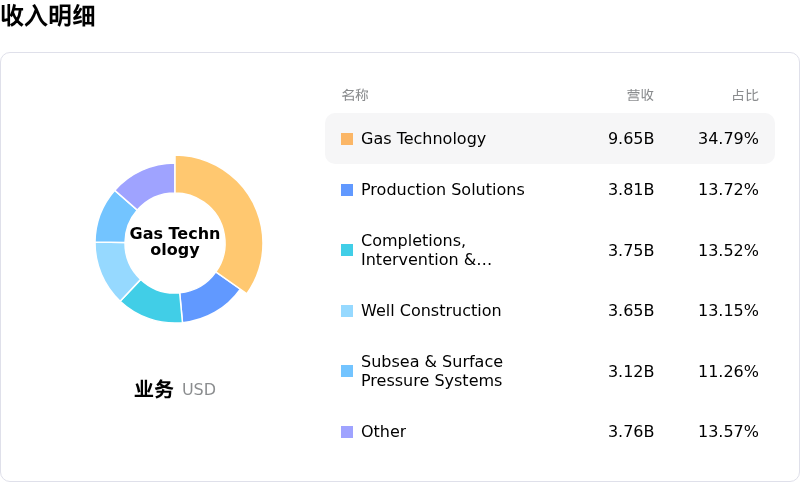
Task: Click the Subsea & Surface Pressure swatch
Action: pos(347,371)
